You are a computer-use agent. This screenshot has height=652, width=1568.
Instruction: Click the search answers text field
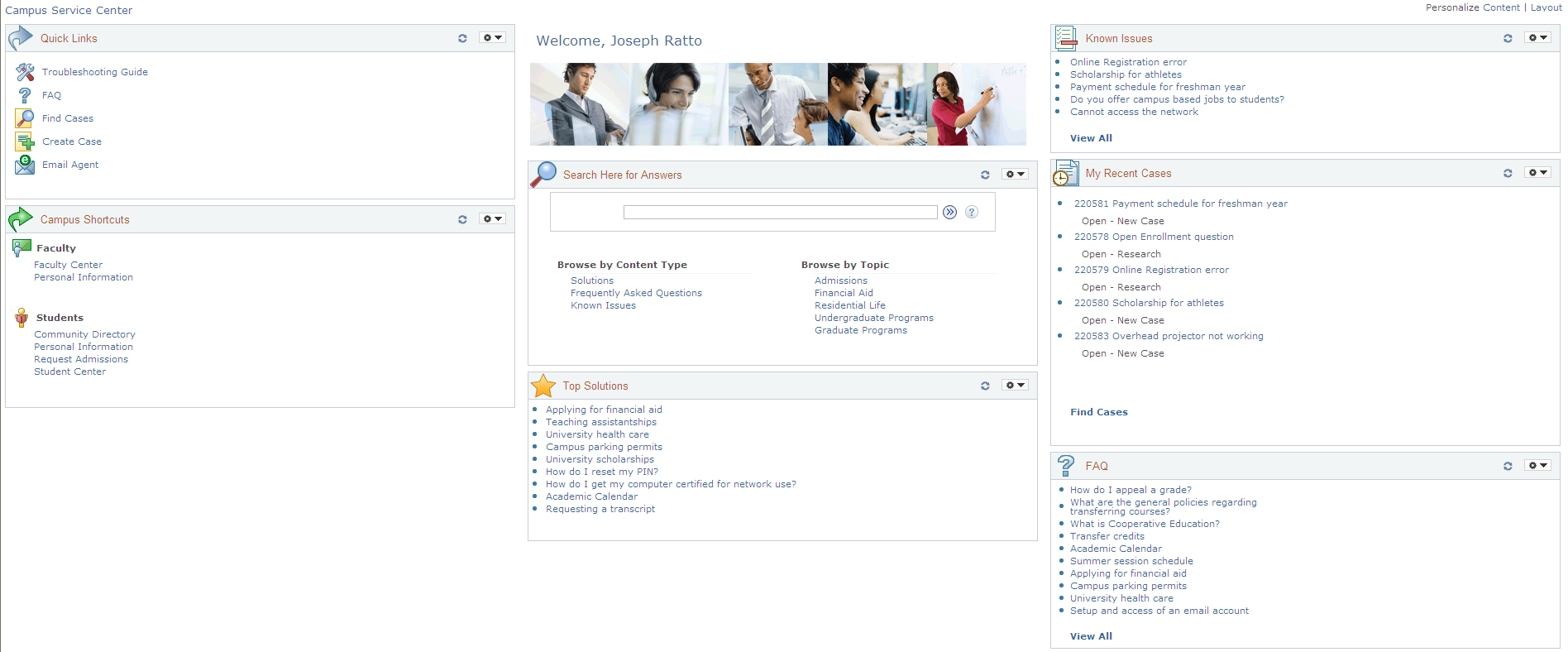pyautogui.click(x=780, y=213)
